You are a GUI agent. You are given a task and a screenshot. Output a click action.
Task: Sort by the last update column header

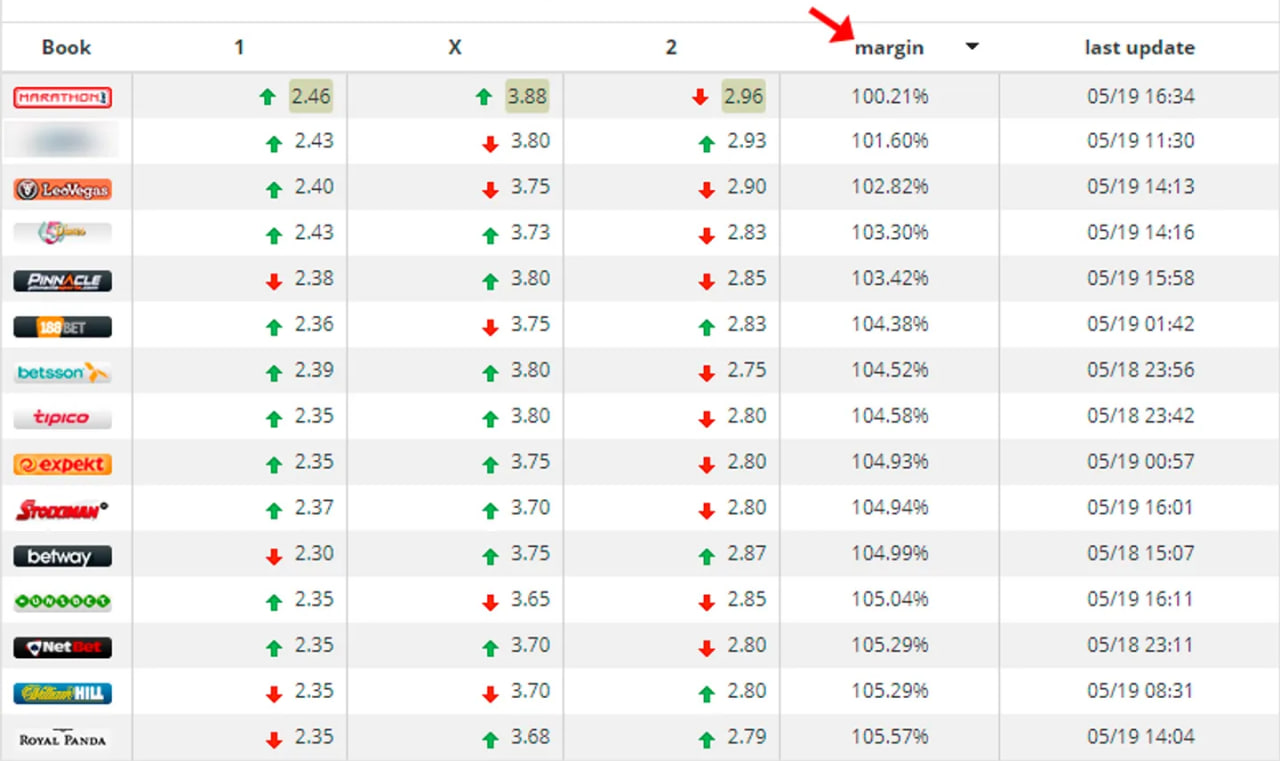(x=1139, y=47)
